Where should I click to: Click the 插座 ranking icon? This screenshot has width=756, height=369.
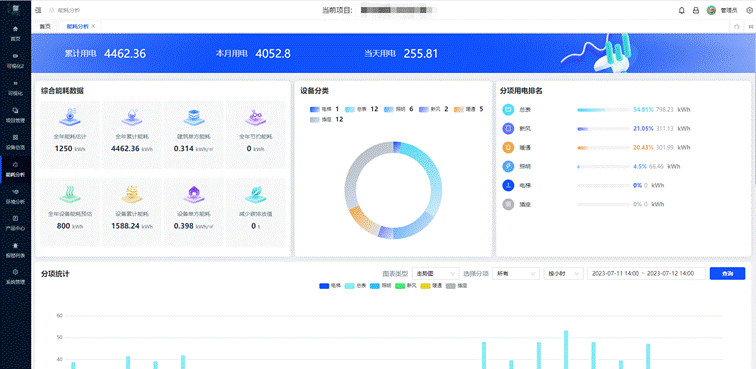pyautogui.click(x=508, y=205)
